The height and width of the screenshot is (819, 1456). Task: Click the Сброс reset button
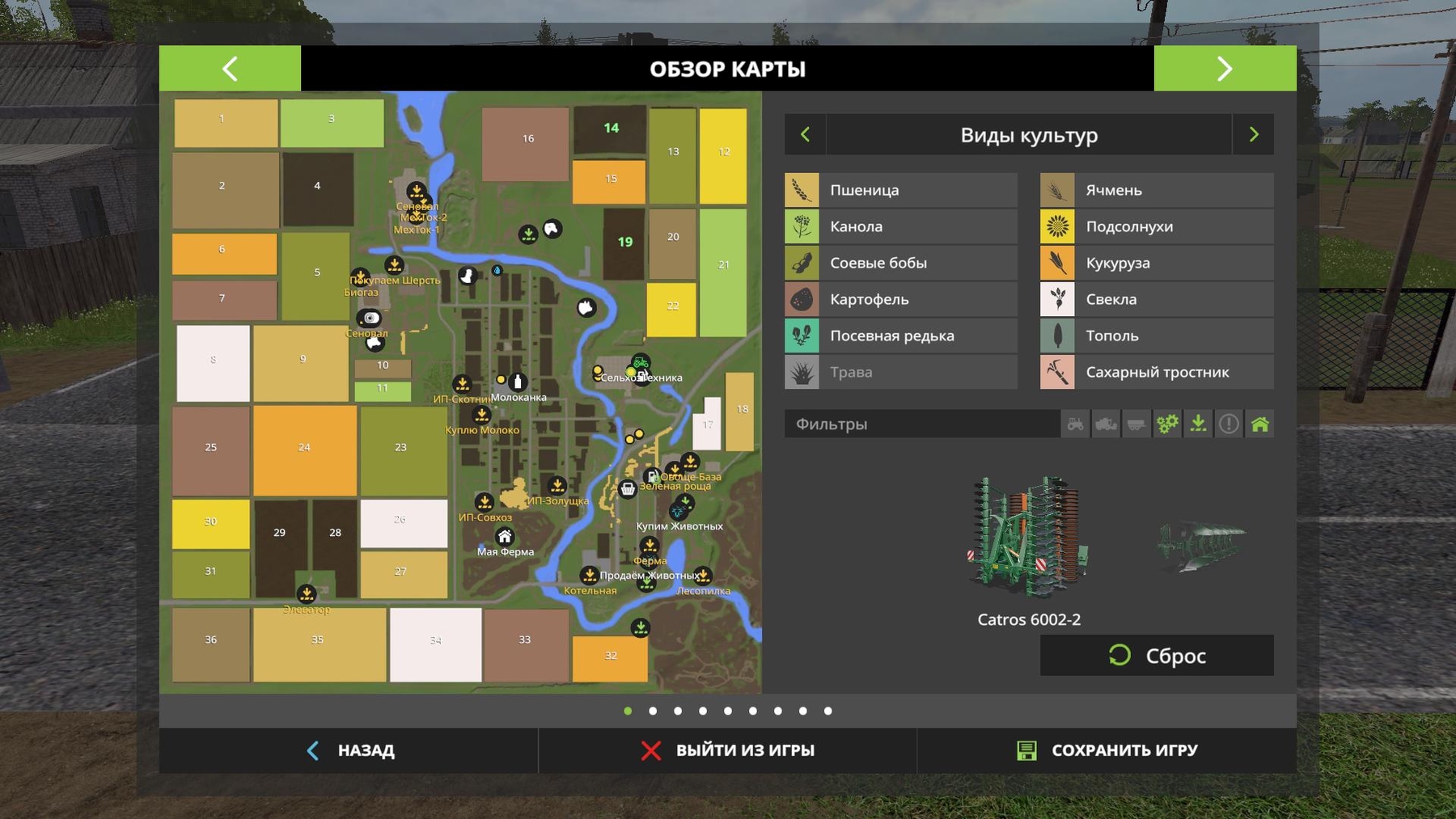[1157, 656]
